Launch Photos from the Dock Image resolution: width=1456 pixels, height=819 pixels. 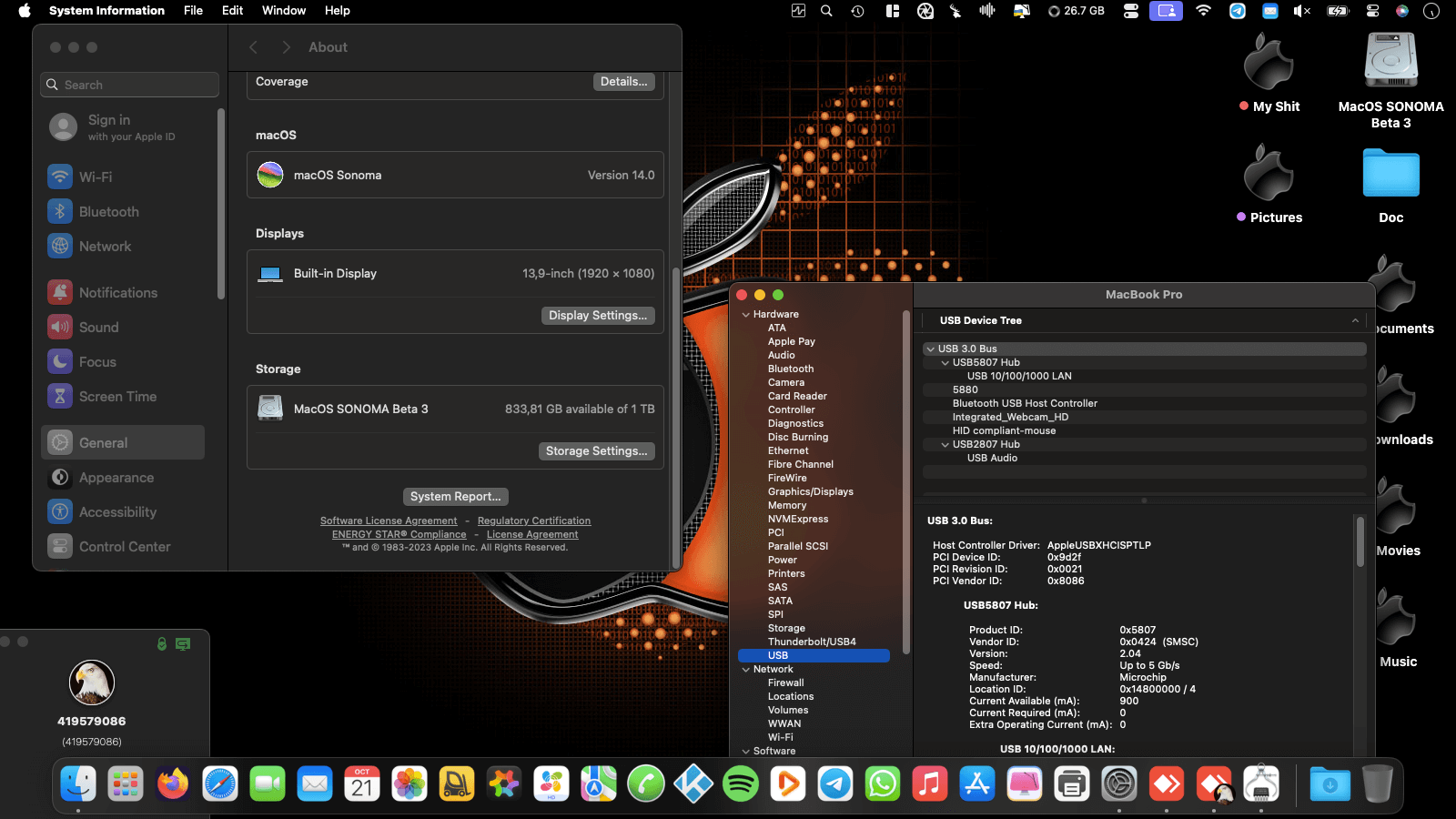(409, 784)
